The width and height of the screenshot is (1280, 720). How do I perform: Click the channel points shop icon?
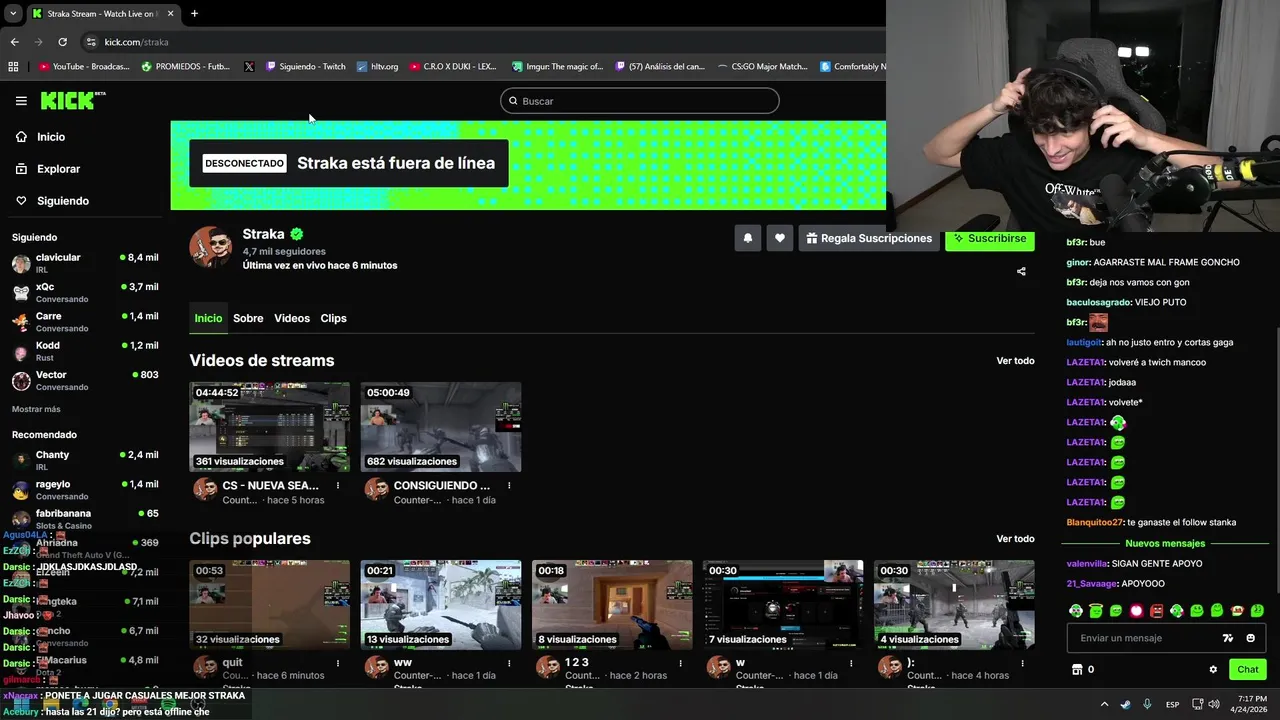pos(1077,670)
